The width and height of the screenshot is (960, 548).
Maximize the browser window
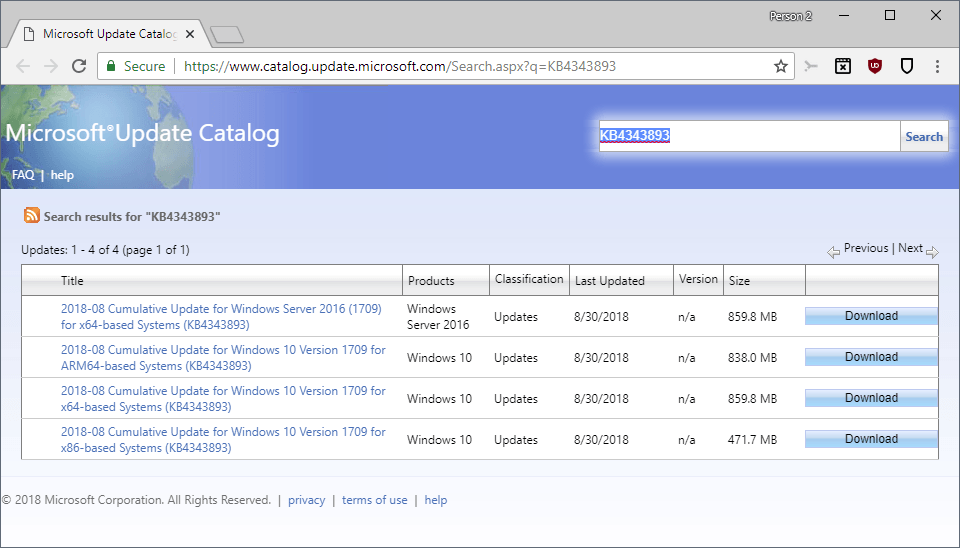point(890,15)
